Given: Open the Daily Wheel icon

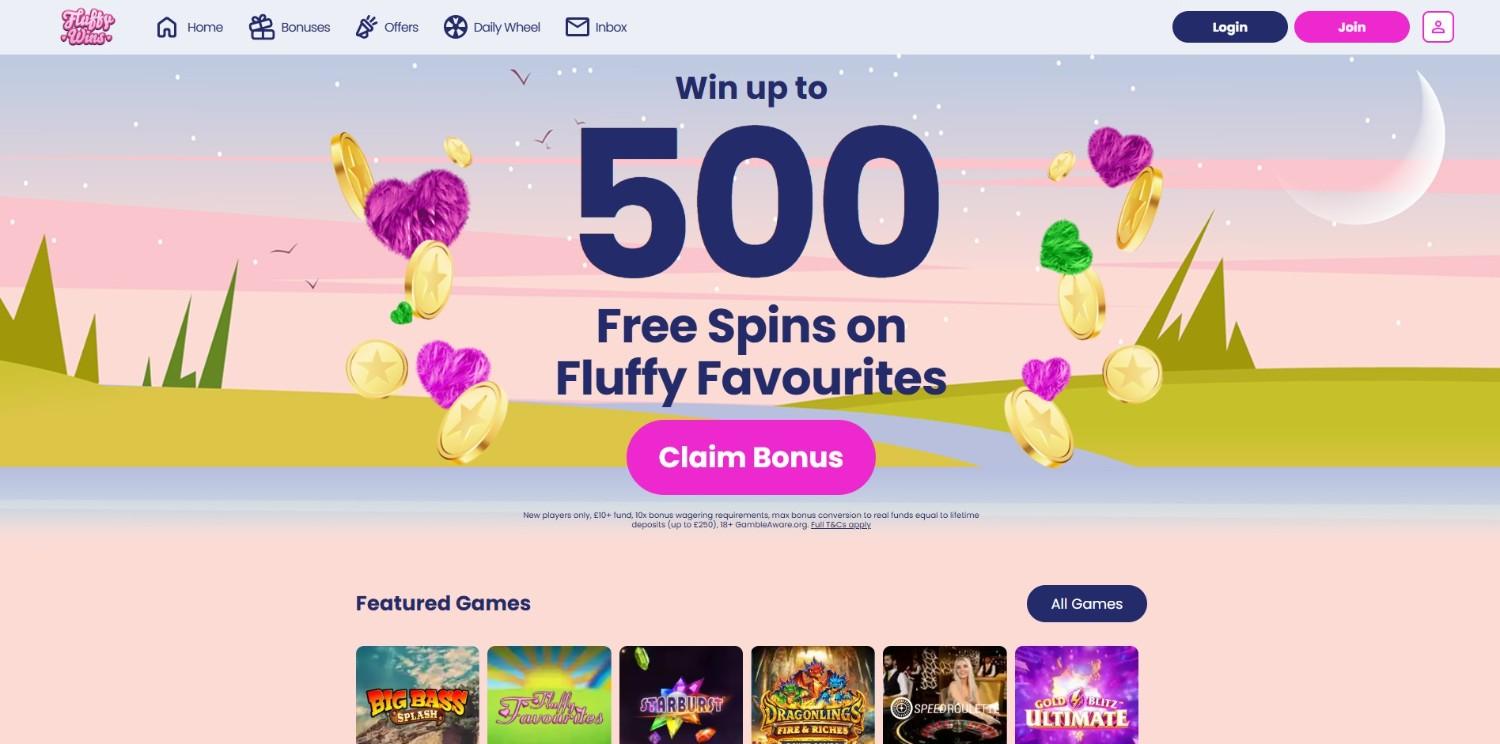Looking at the screenshot, I should point(458,27).
